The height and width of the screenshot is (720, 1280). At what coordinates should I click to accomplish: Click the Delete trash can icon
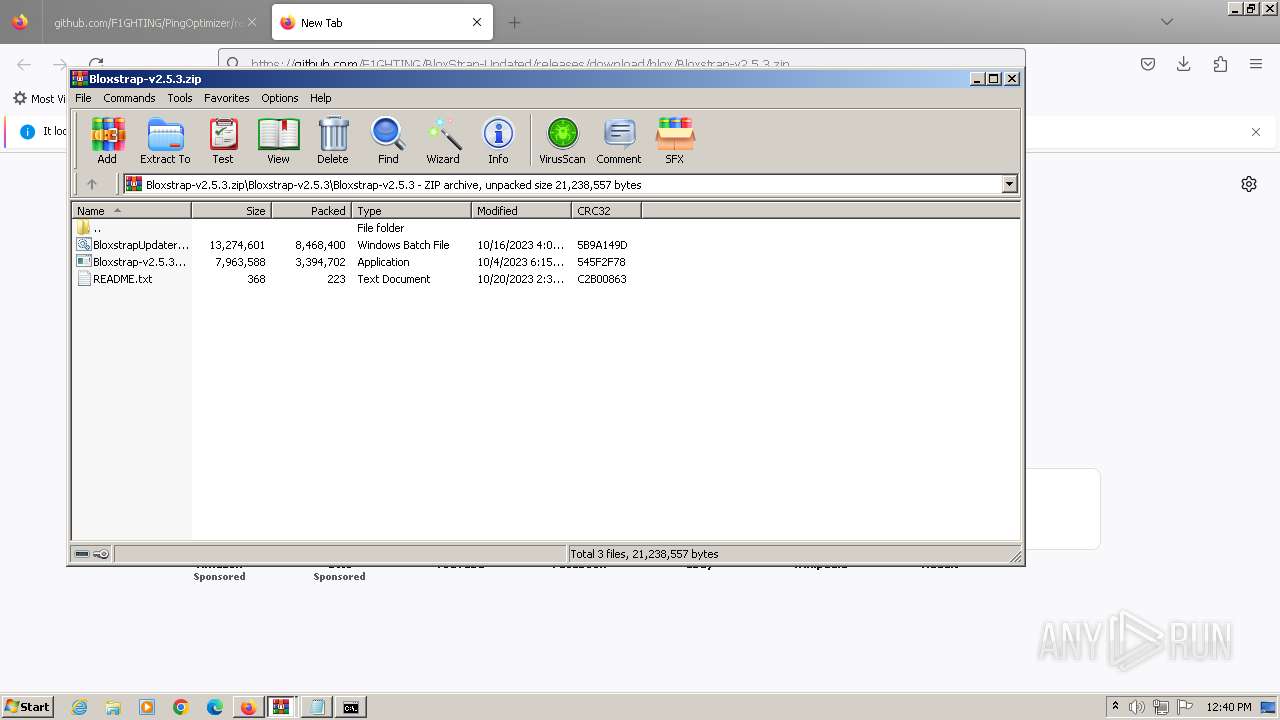pos(333,140)
